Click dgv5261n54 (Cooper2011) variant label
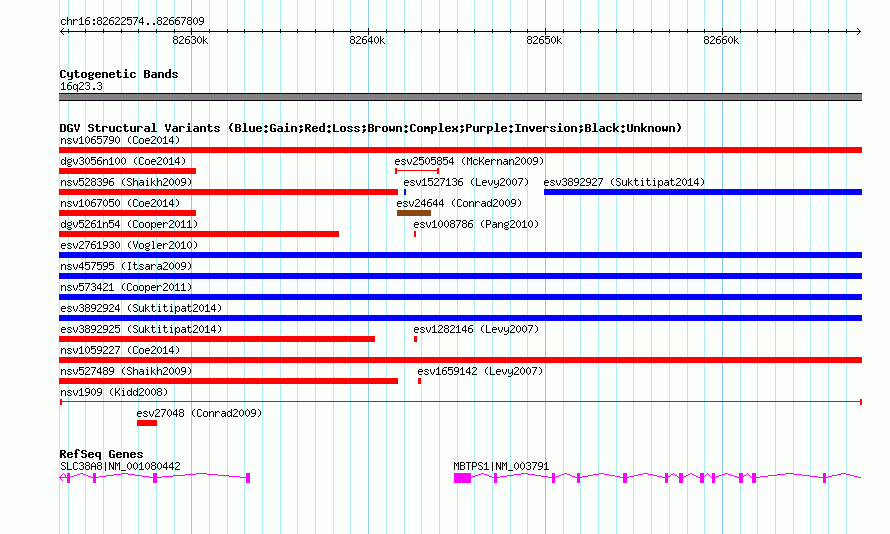This screenshot has height=534, width=890. tap(129, 224)
